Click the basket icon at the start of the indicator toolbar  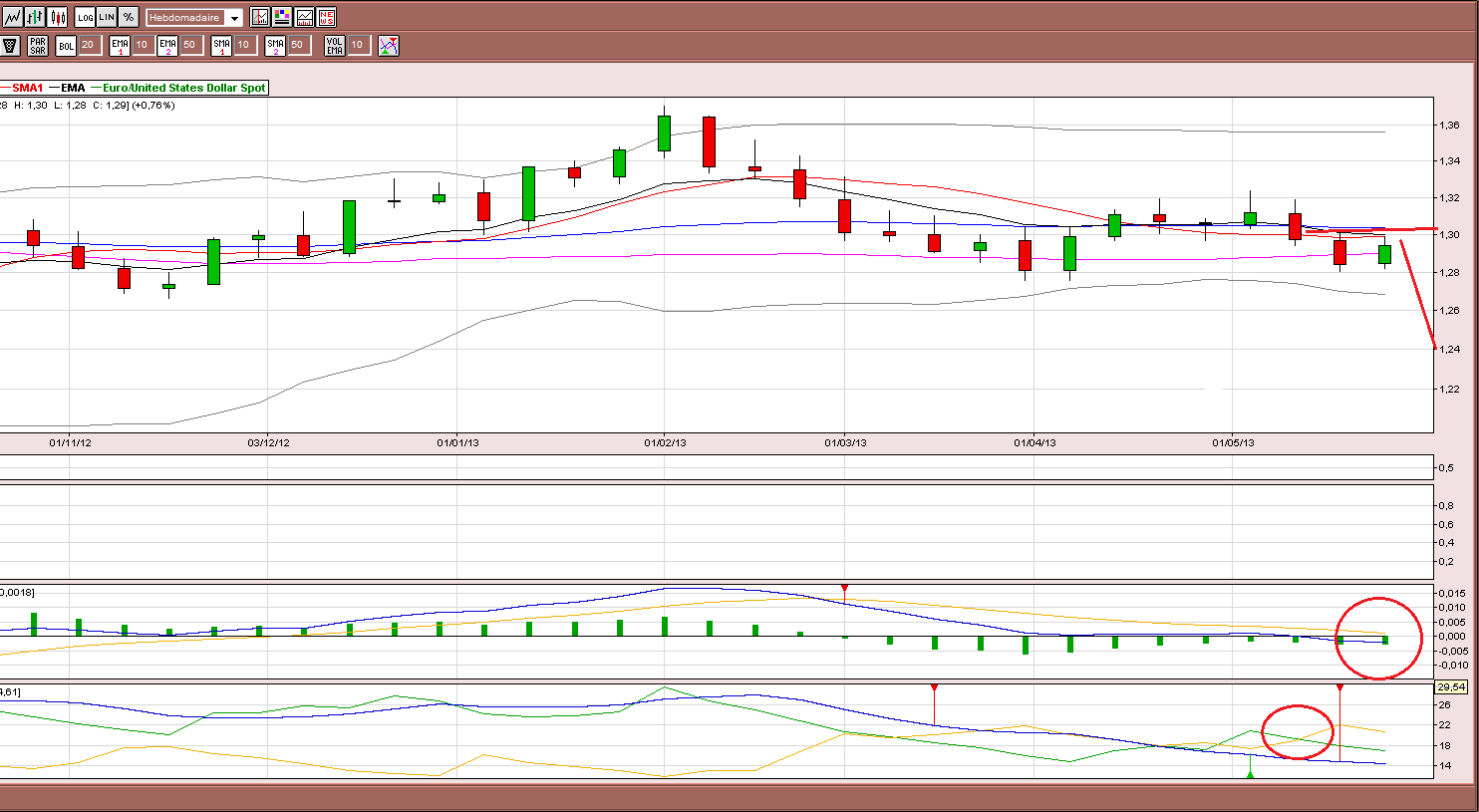coord(10,45)
